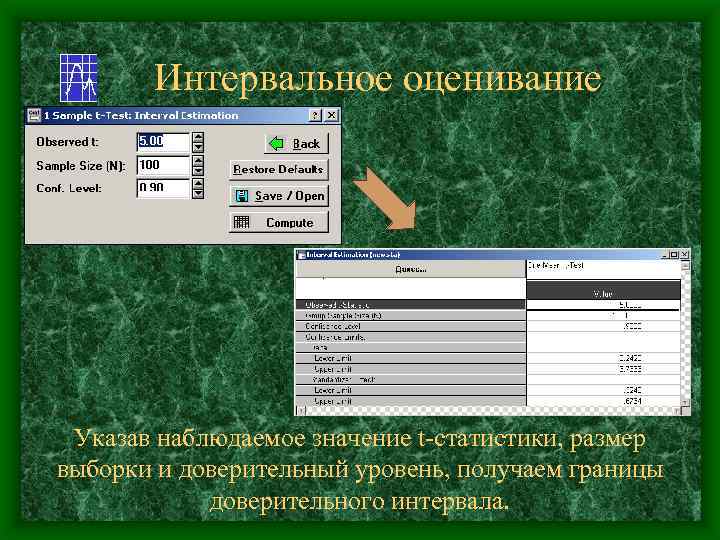Click the results window vertical scrollbar down arrow
The width and height of the screenshot is (720, 540).
[x=686, y=402]
